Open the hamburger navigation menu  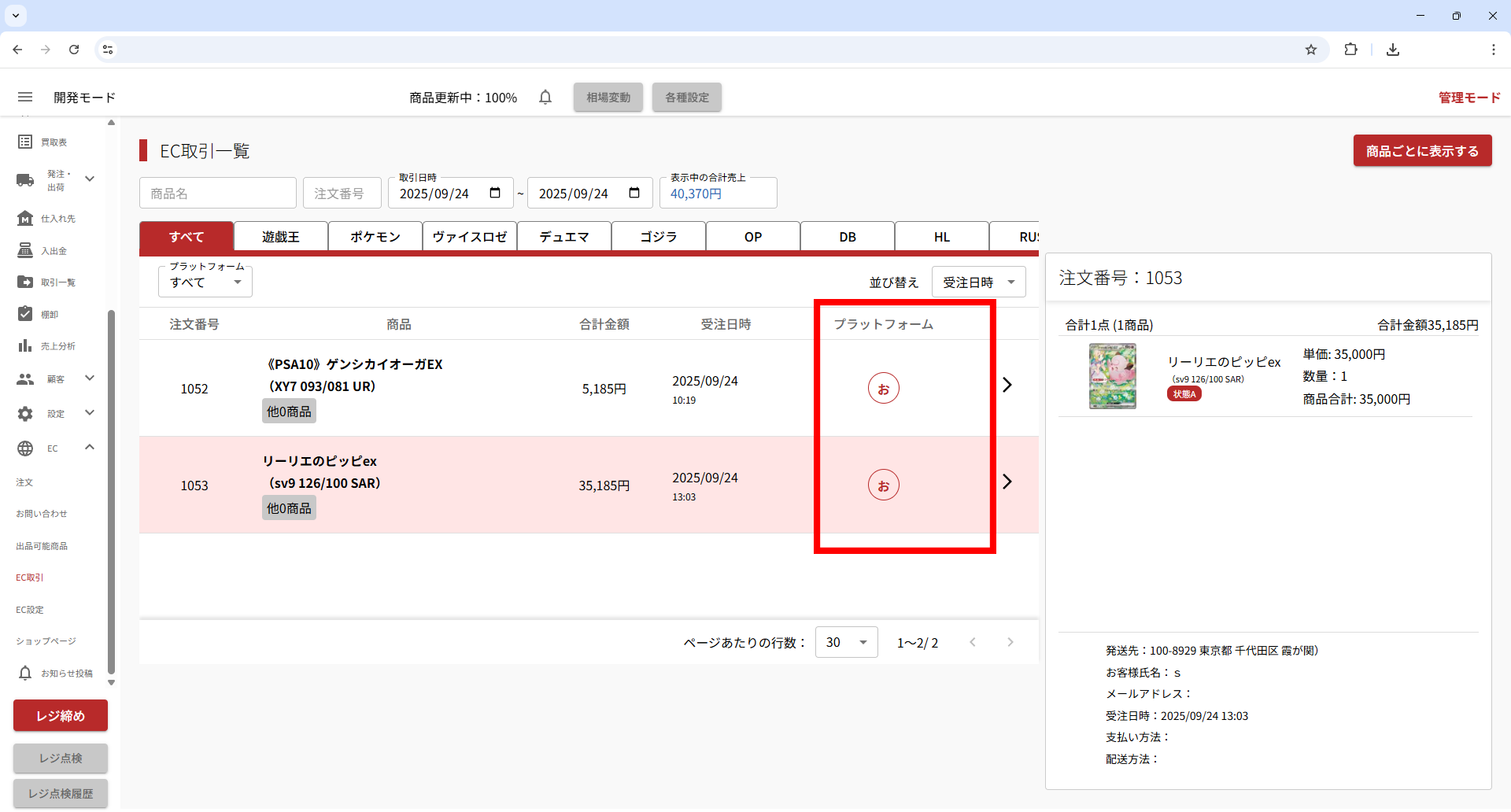tap(25, 97)
